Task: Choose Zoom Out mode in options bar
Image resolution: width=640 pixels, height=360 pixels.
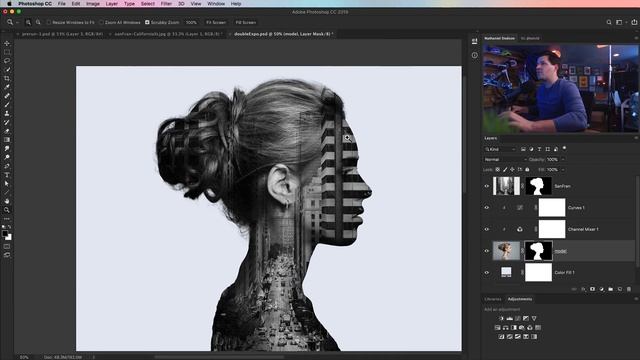Action: click(x=38, y=22)
